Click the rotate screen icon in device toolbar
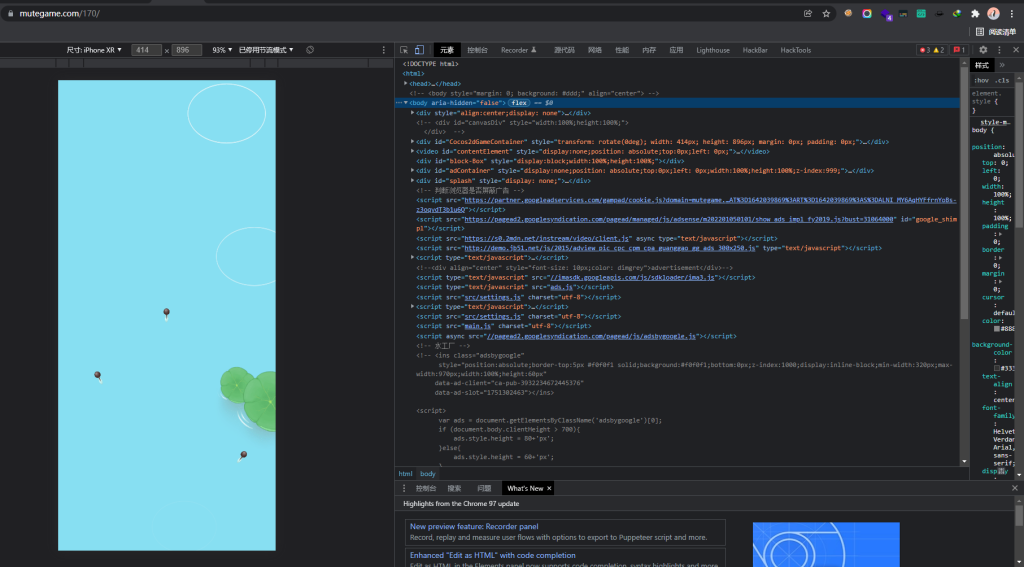1024x567 pixels. click(310, 50)
